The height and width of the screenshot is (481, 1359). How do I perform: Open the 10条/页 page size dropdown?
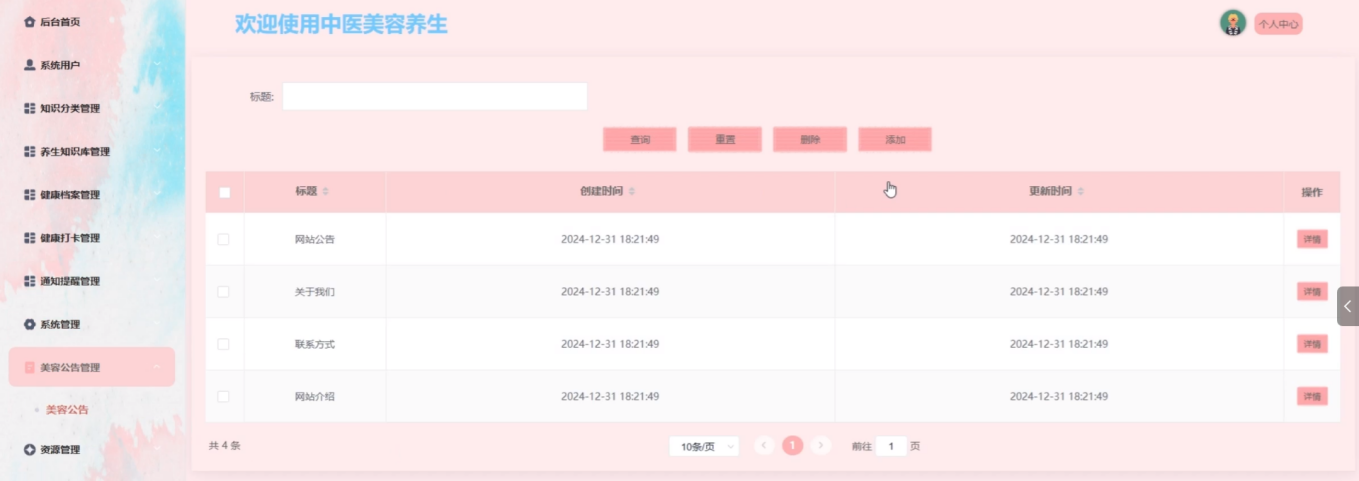pyautogui.click(x=704, y=446)
